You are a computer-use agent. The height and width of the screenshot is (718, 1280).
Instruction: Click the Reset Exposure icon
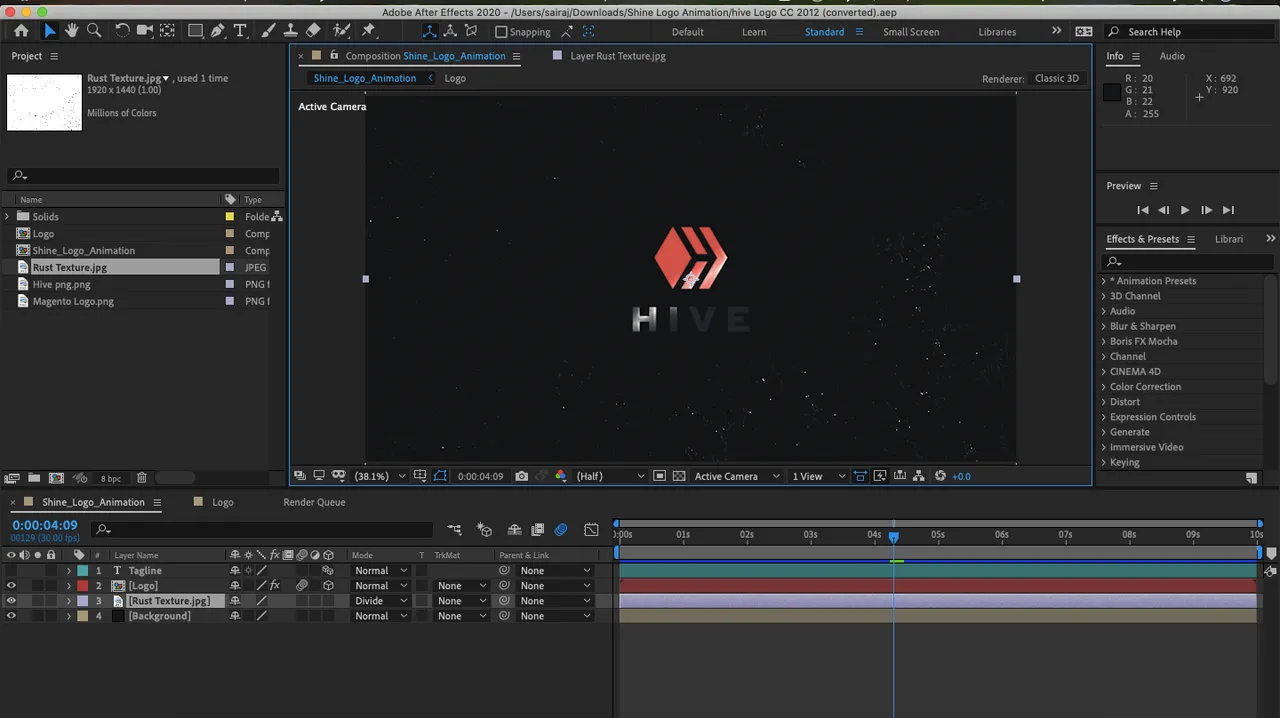(940, 476)
